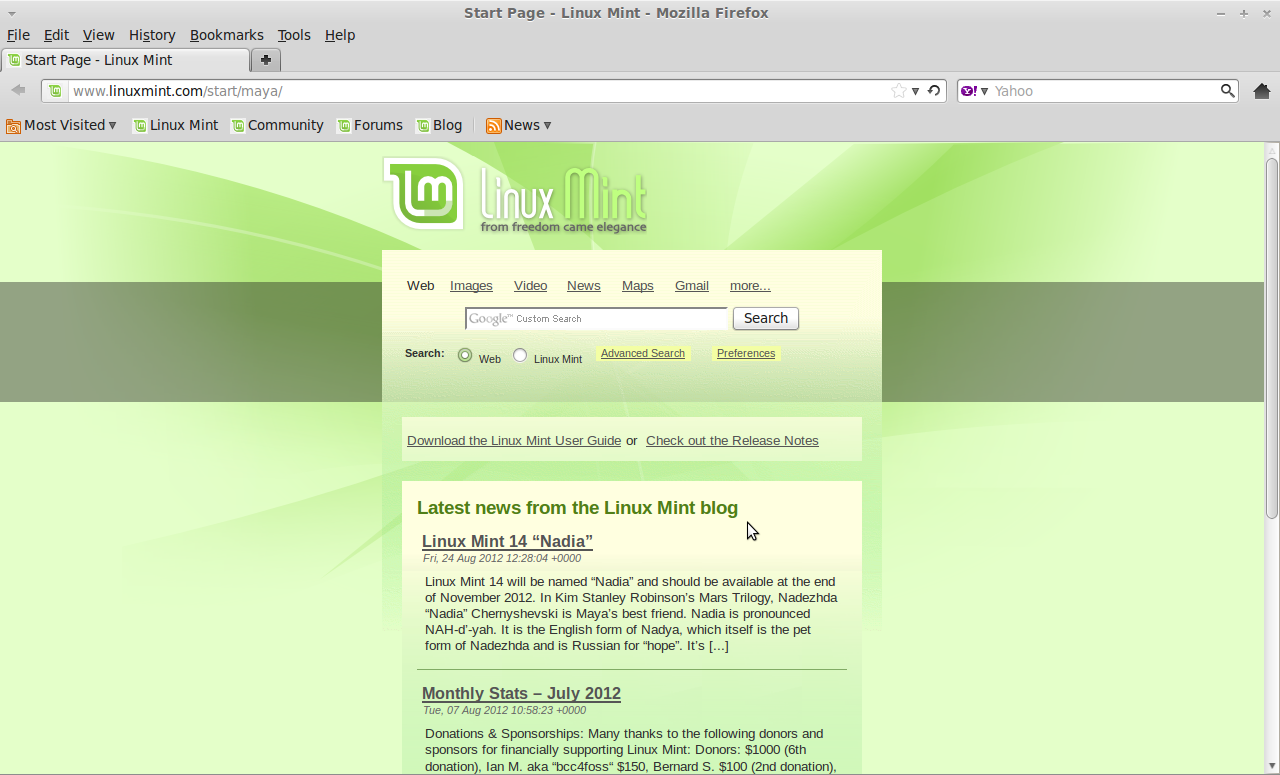
Task: Open the Images search link
Action: coord(471,286)
